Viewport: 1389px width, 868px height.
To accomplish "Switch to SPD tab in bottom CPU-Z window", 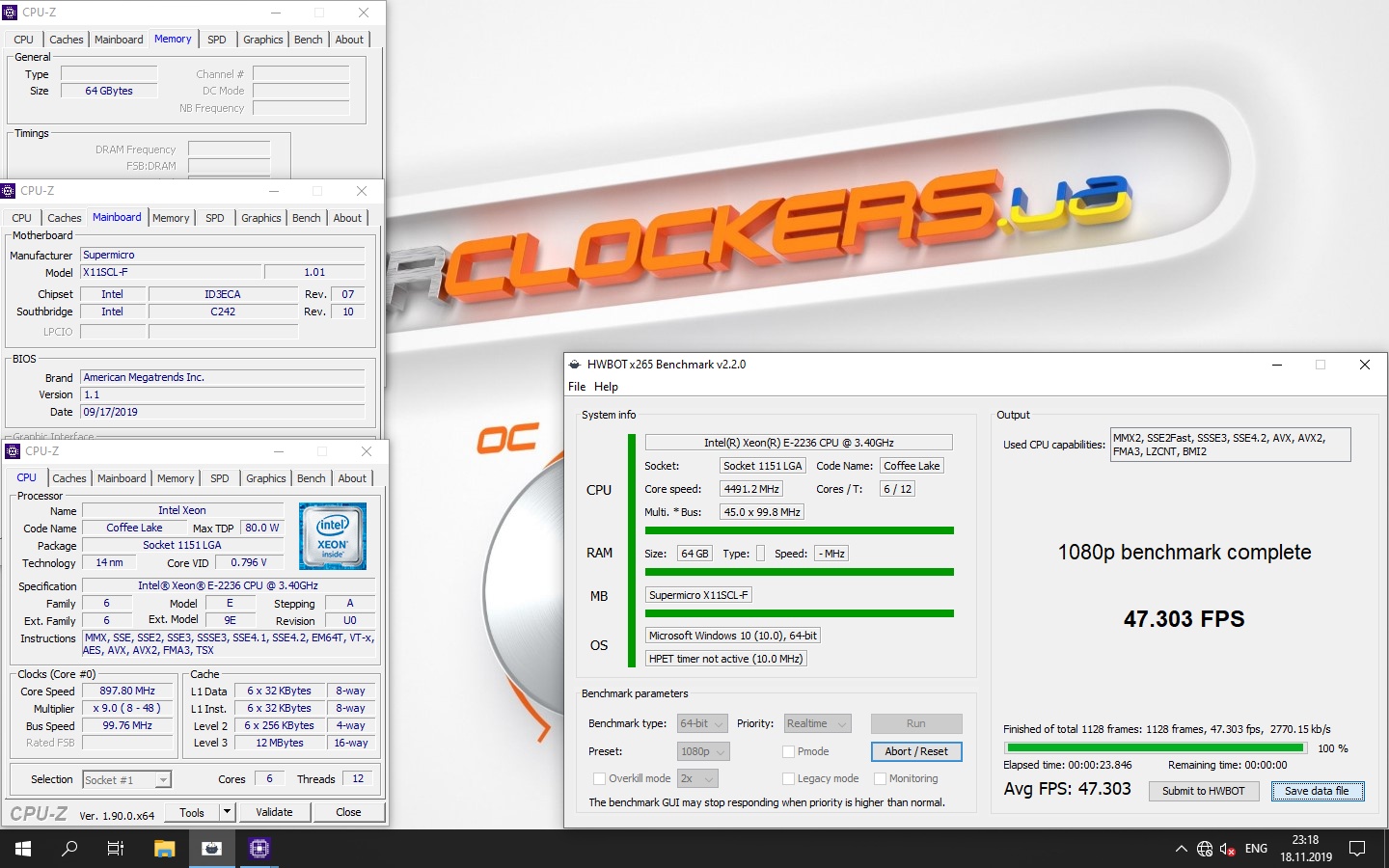I will pyautogui.click(x=220, y=478).
